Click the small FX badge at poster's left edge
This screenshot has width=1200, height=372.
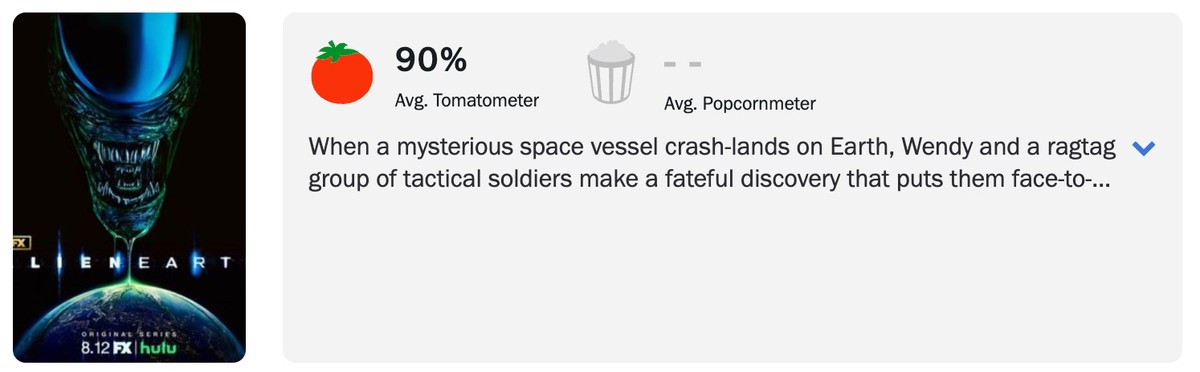pyautogui.click(x=21, y=242)
